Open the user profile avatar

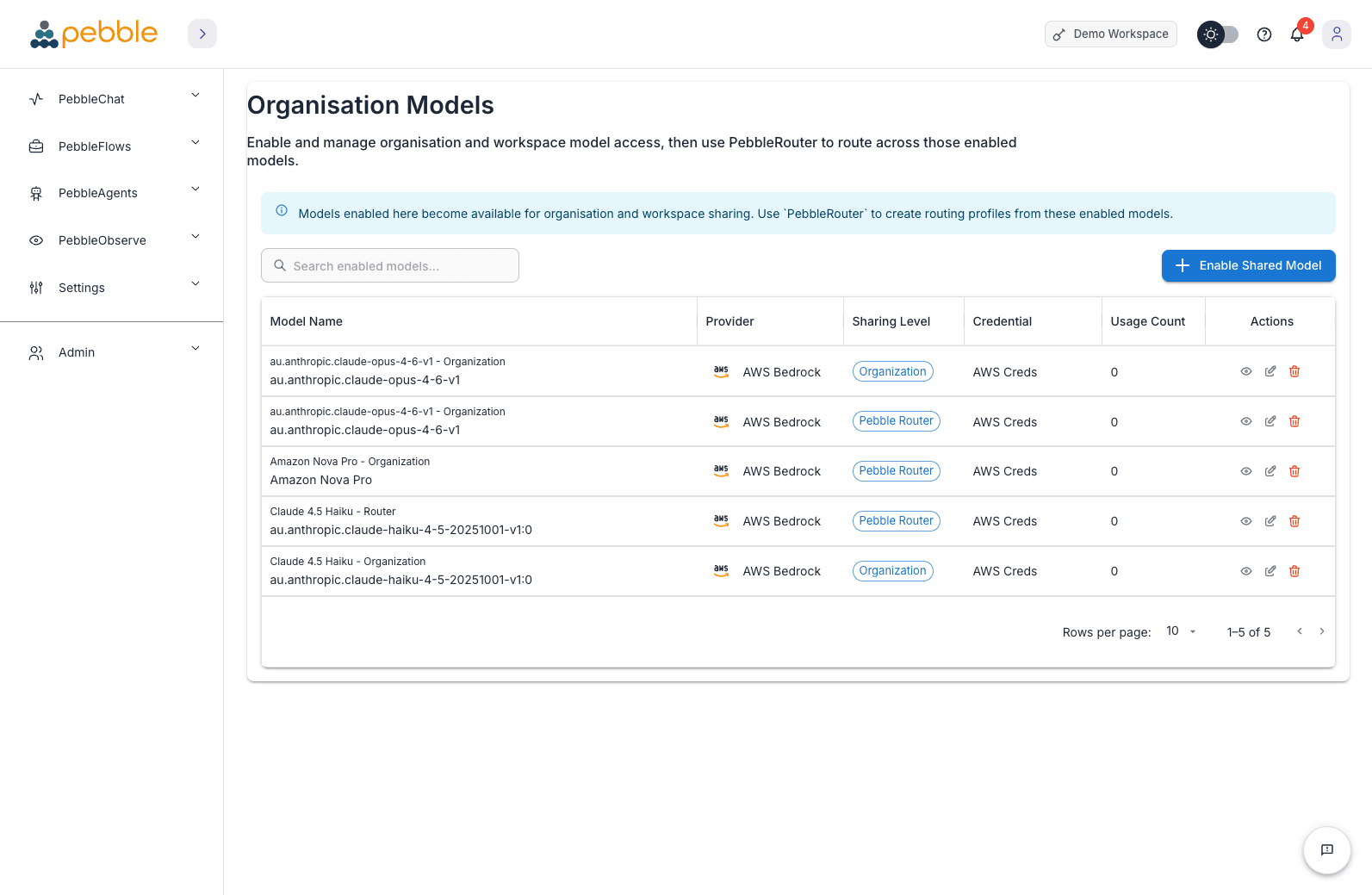point(1337,34)
